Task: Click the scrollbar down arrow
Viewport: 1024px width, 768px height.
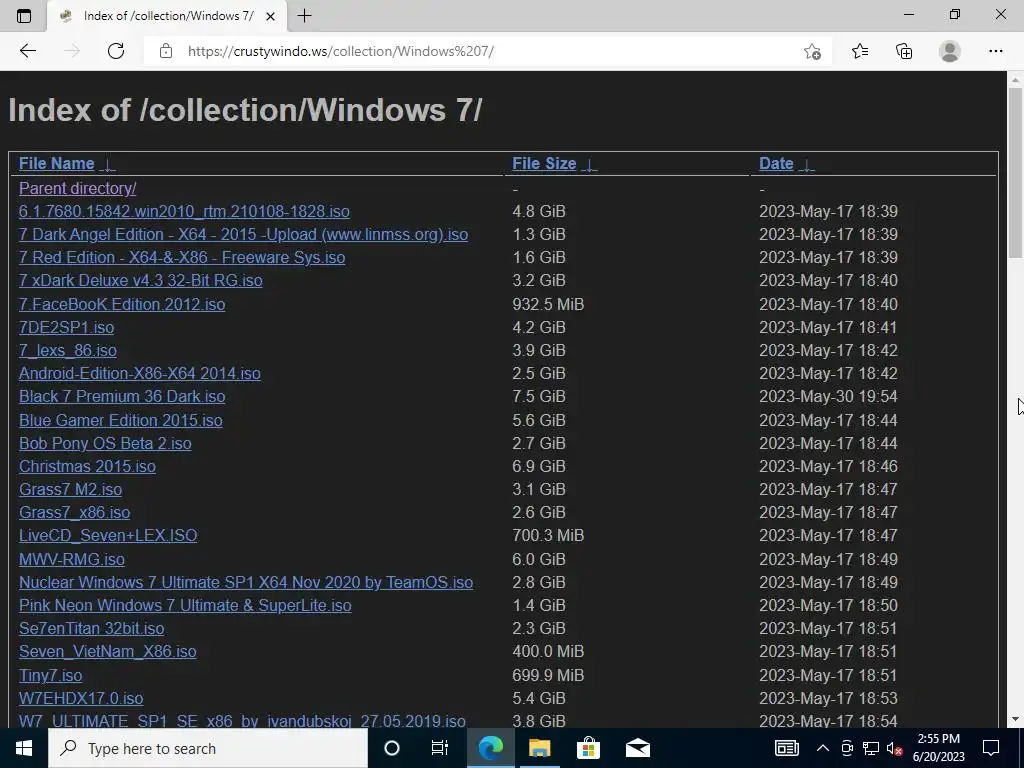Action: point(1015,719)
